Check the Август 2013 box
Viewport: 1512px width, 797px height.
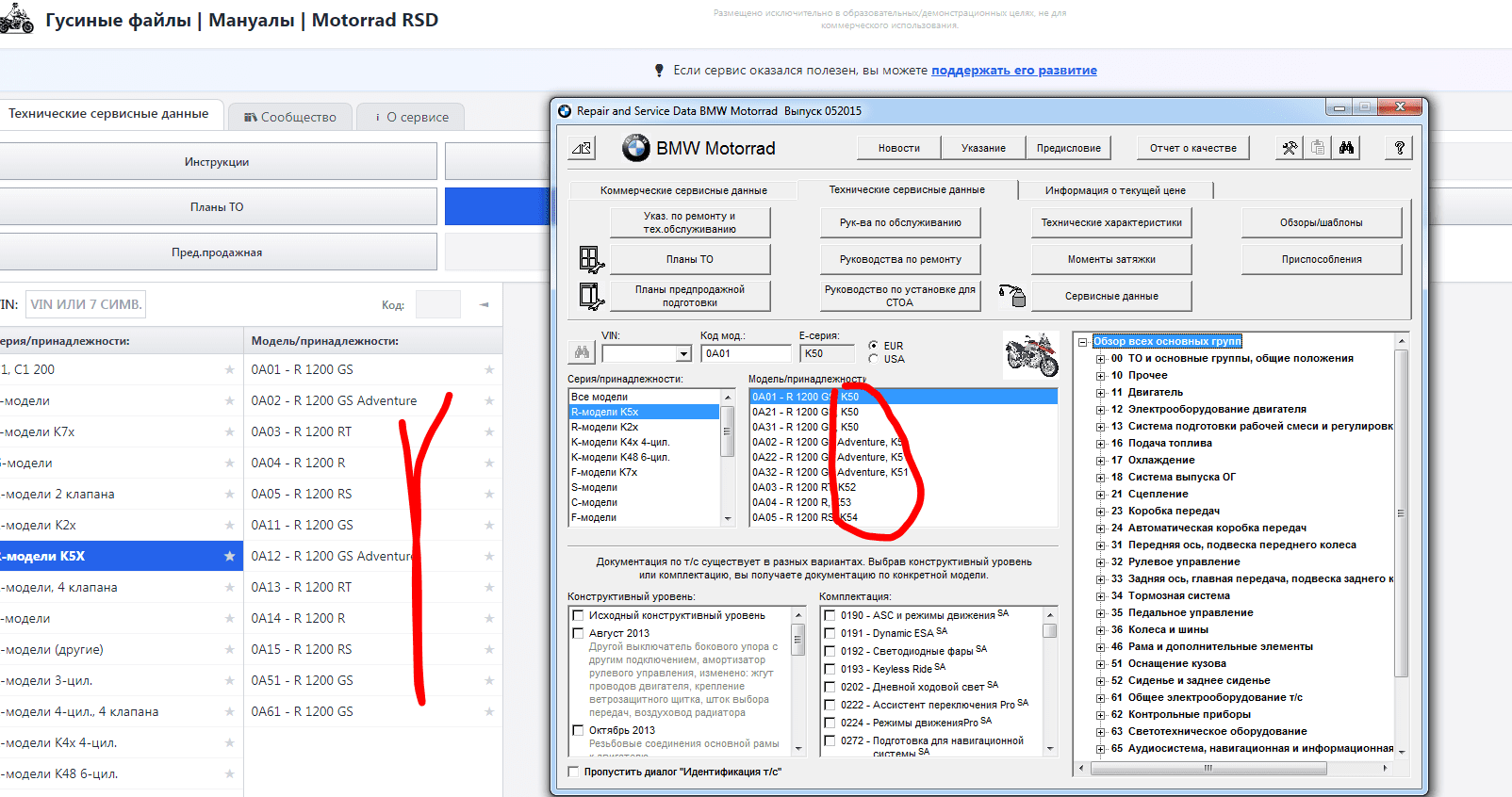(x=578, y=633)
